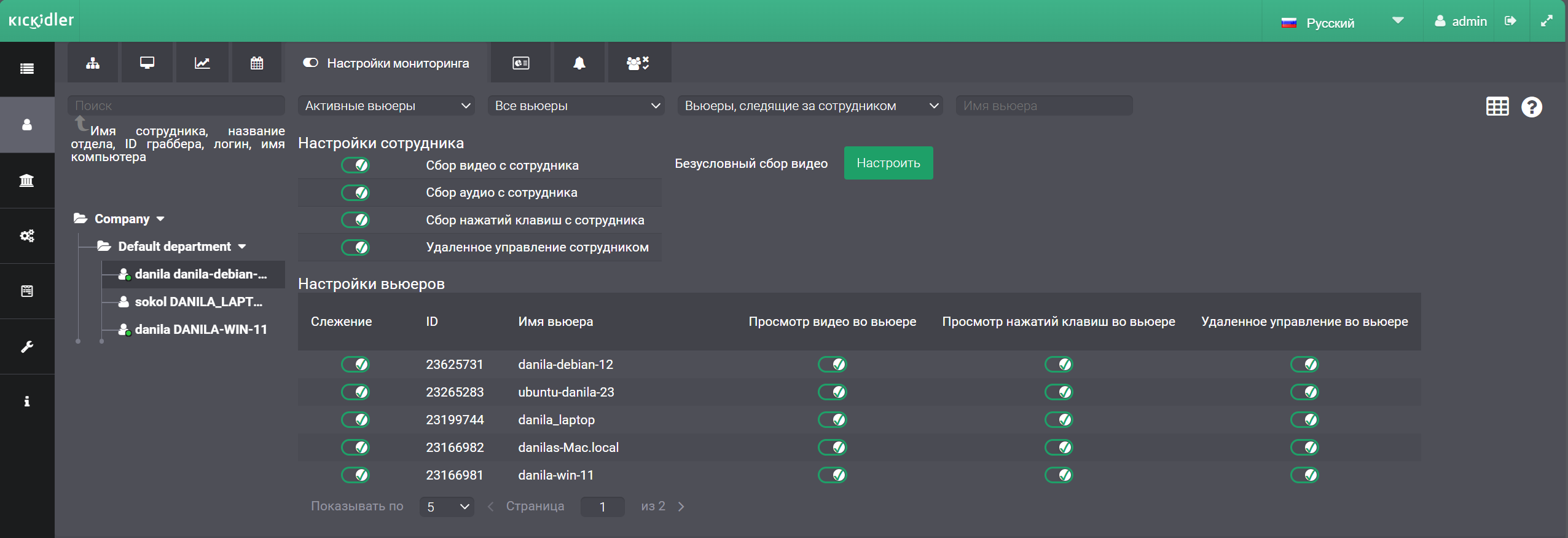Toggle remote control for danila-win-11
This screenshot has width=1568, height=538.
coord(1304,475)
